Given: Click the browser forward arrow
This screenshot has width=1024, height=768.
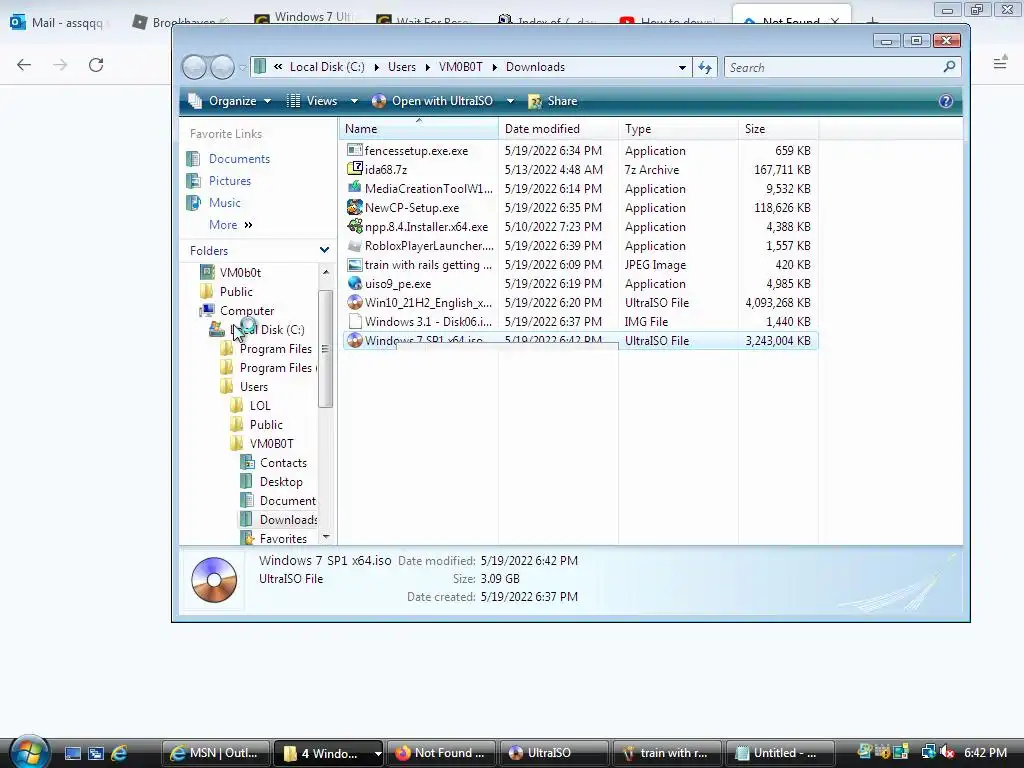Looking at the screenshot, I should point(60,65).
